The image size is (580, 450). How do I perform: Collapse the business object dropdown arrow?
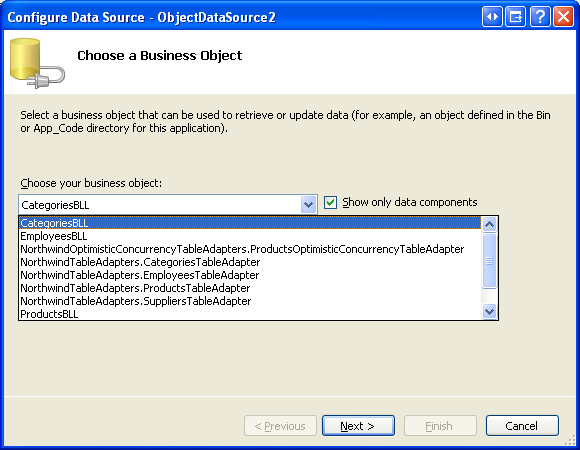[x=308, y=204]
